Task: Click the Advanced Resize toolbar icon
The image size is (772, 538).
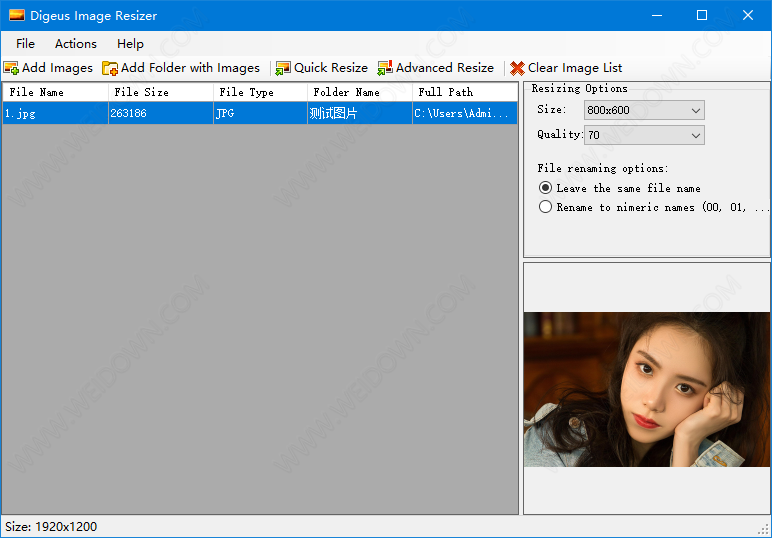Action: (x=385, y=68)
